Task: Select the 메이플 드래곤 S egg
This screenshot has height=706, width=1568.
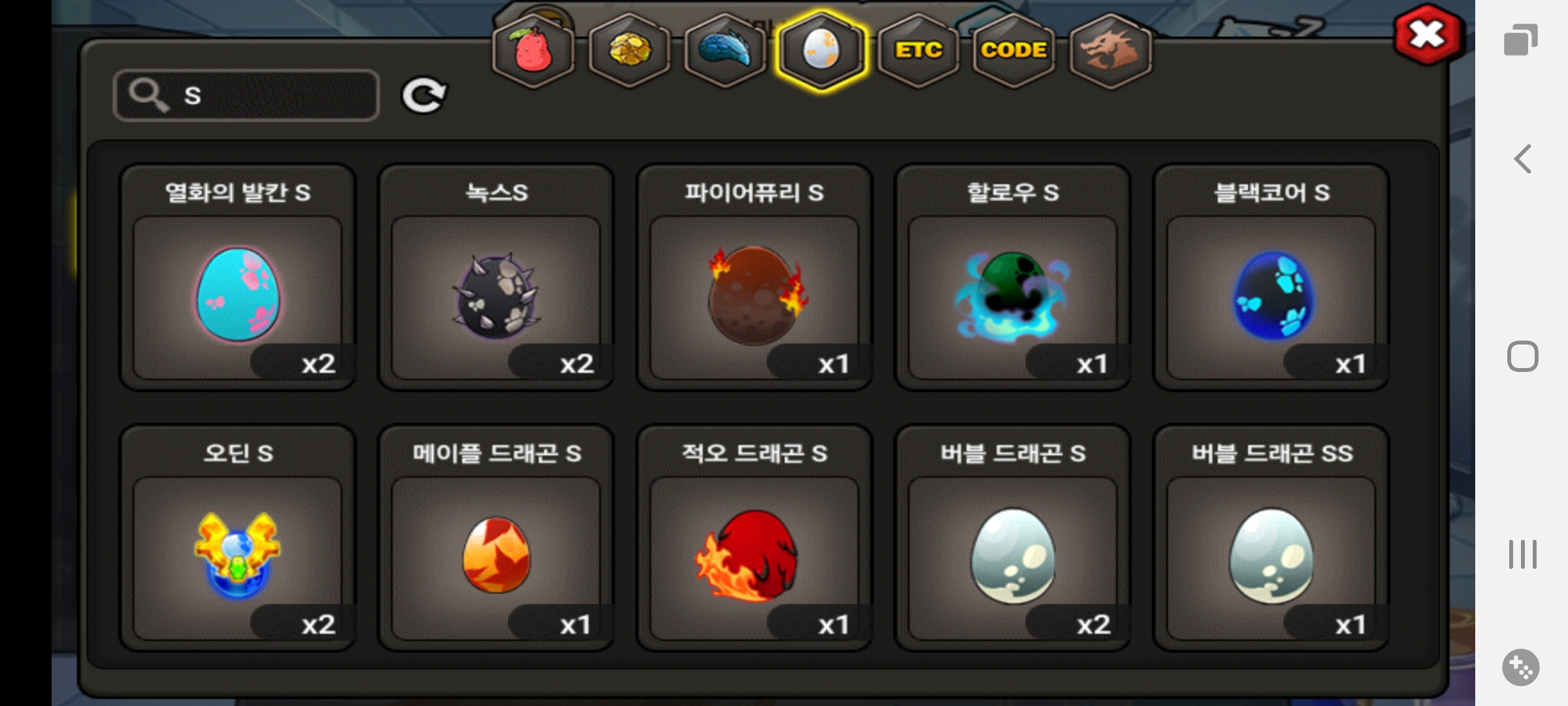Action: click(x=497, y=538)
